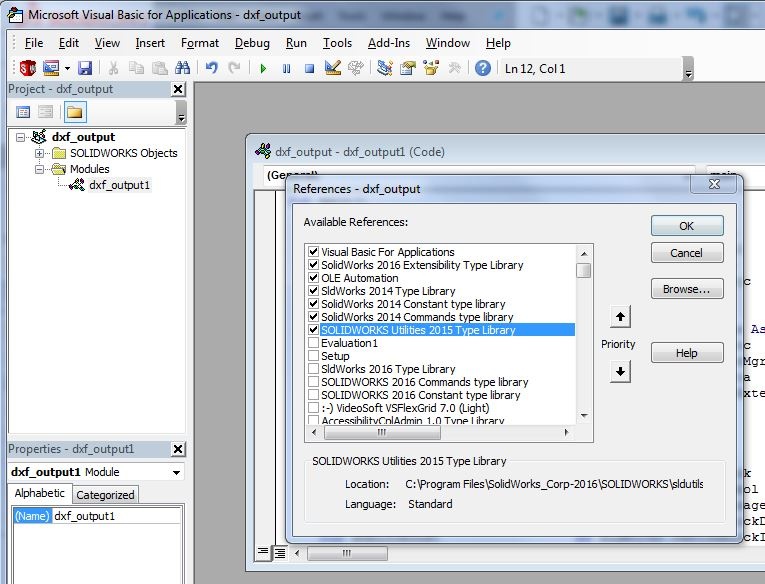This screenshot has width=765, height=584.
Task: Click the View SOLIDWORKS toolbar icon
Action: pos(27,68)
